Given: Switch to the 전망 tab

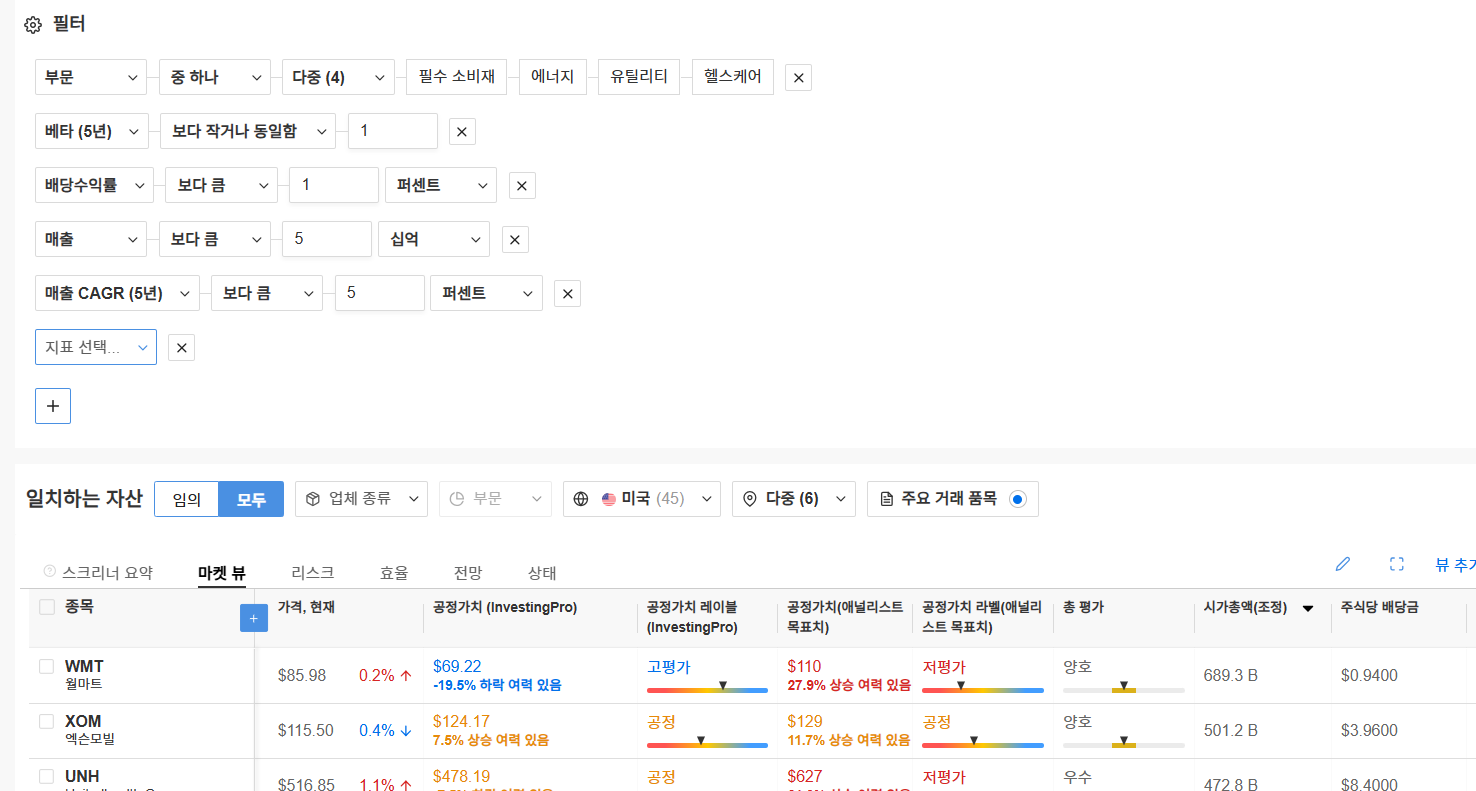Looking at the screenshot, I should click(468, 573).
